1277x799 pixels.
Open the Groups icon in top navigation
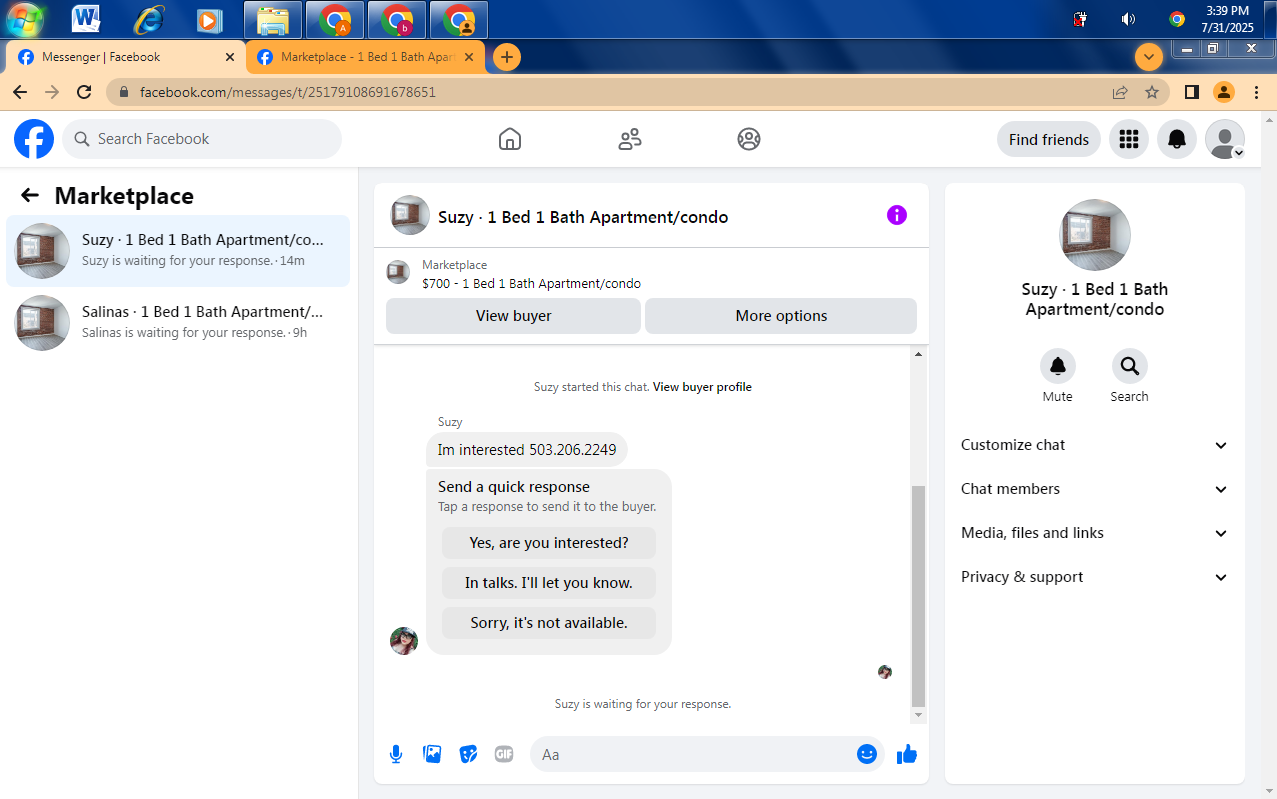[x=749, y=139]
